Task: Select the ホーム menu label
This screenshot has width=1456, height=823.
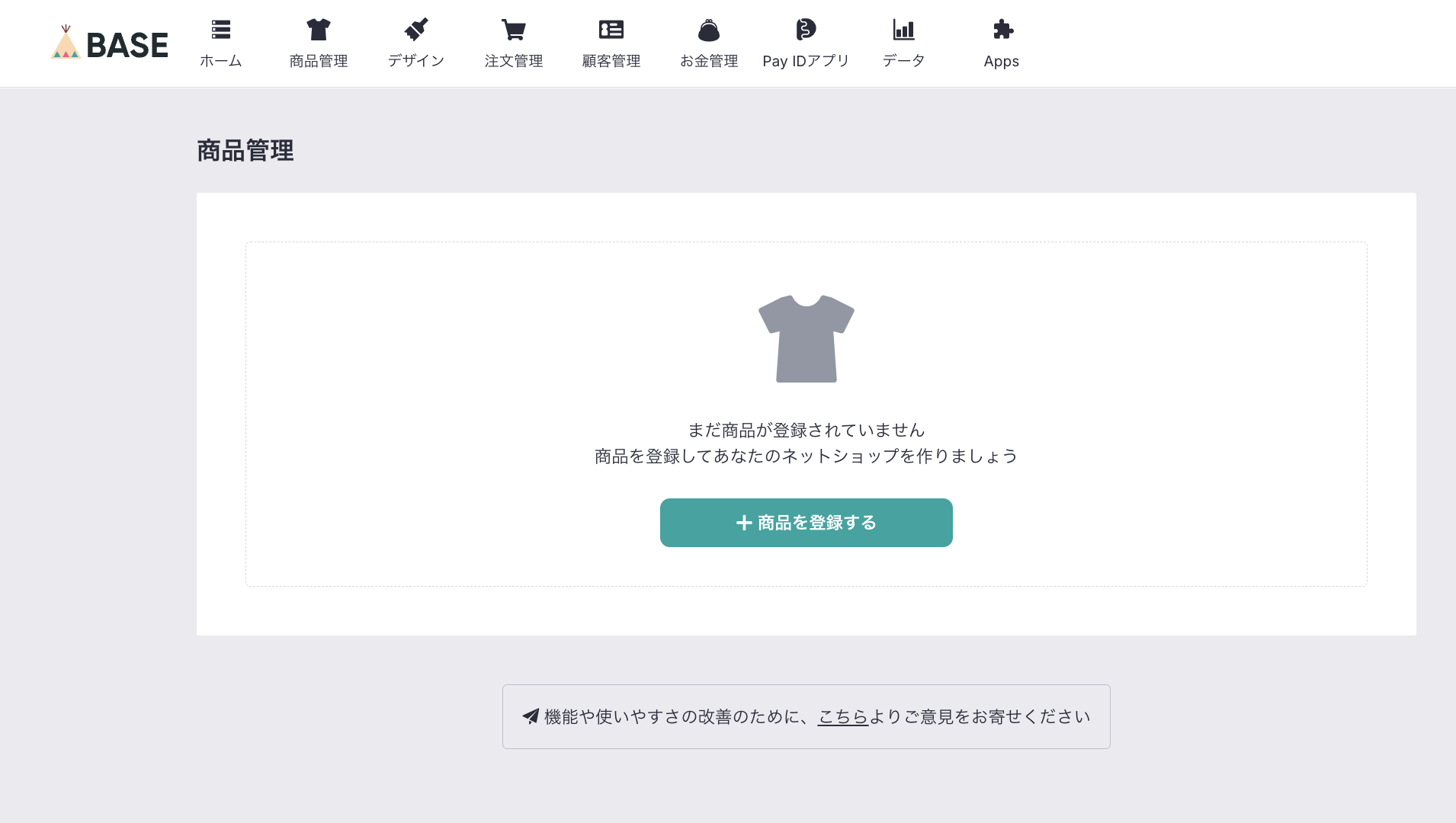Action: point(221,61)
